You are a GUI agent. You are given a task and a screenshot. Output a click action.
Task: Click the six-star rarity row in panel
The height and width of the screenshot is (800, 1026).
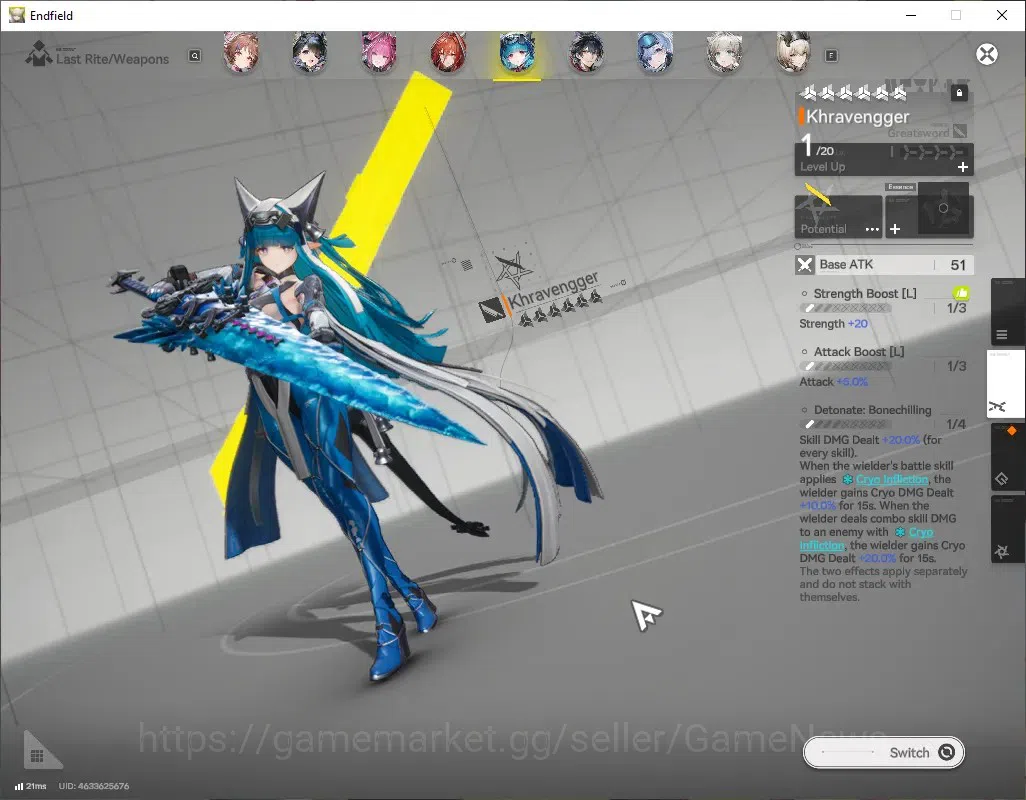pyautogui.click(x=853, y=94)
